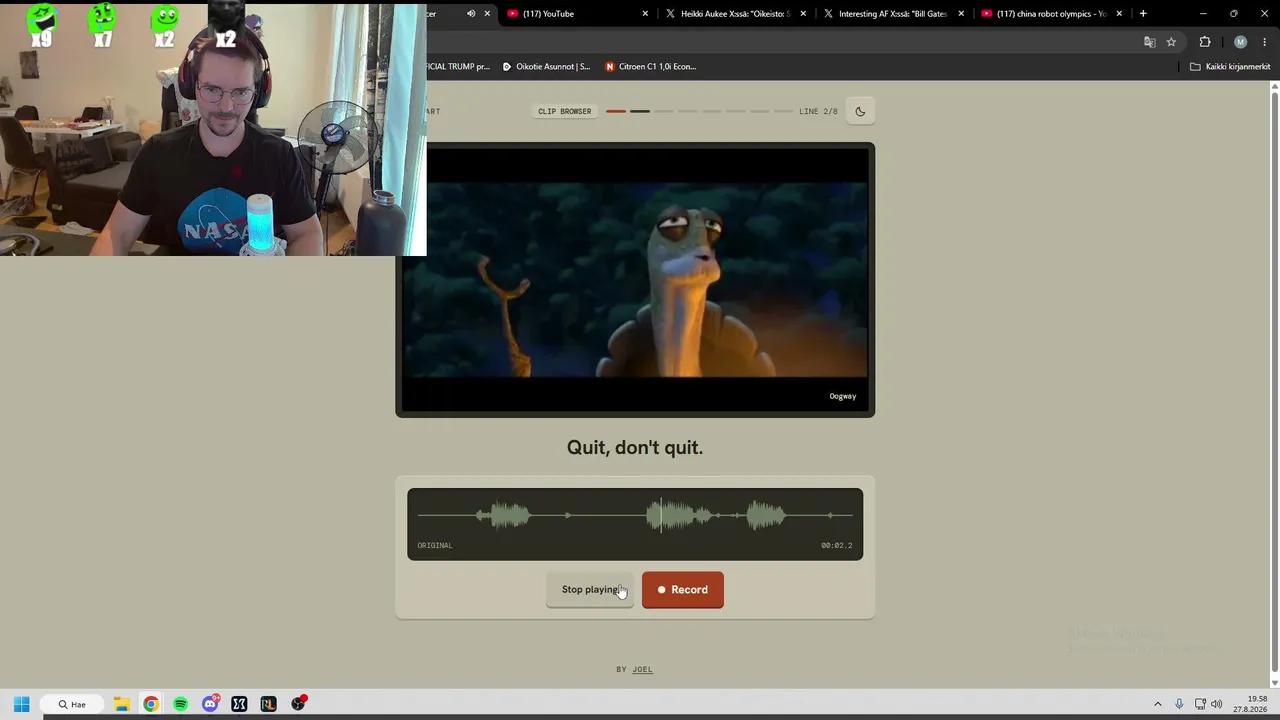Click the Oogway movie clip video

pos(635,280)
